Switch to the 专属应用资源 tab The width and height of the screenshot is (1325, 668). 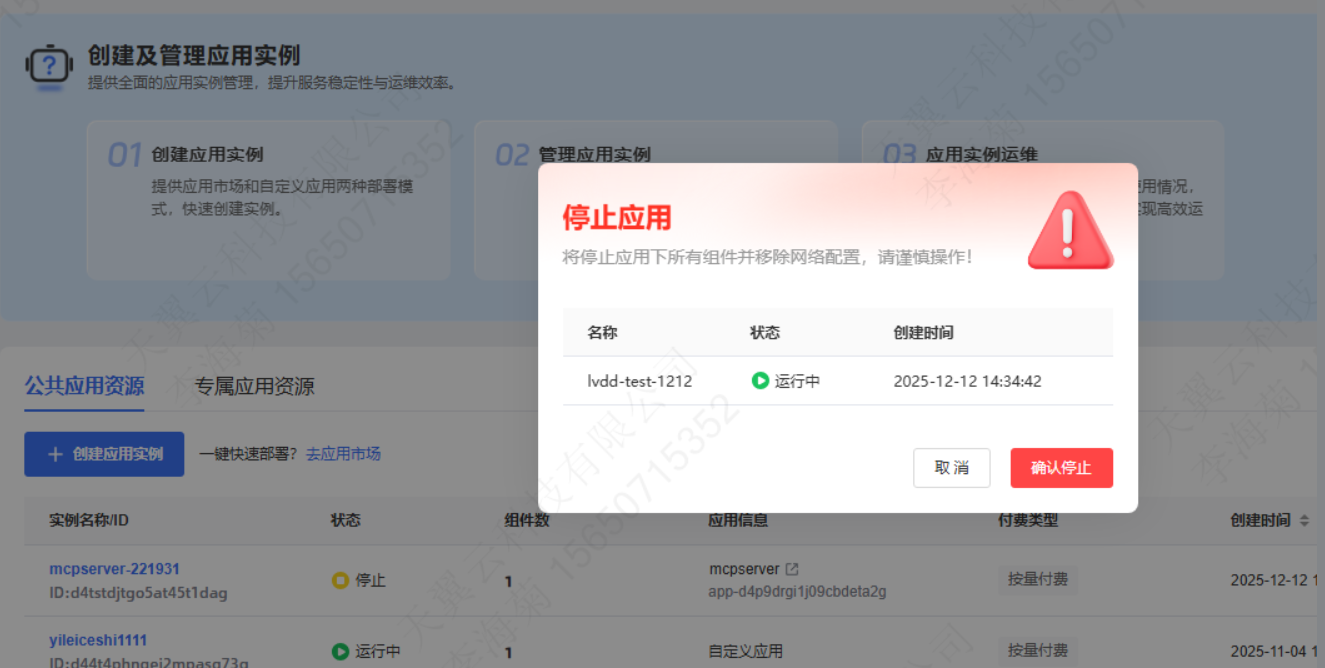tap(254, 386)
